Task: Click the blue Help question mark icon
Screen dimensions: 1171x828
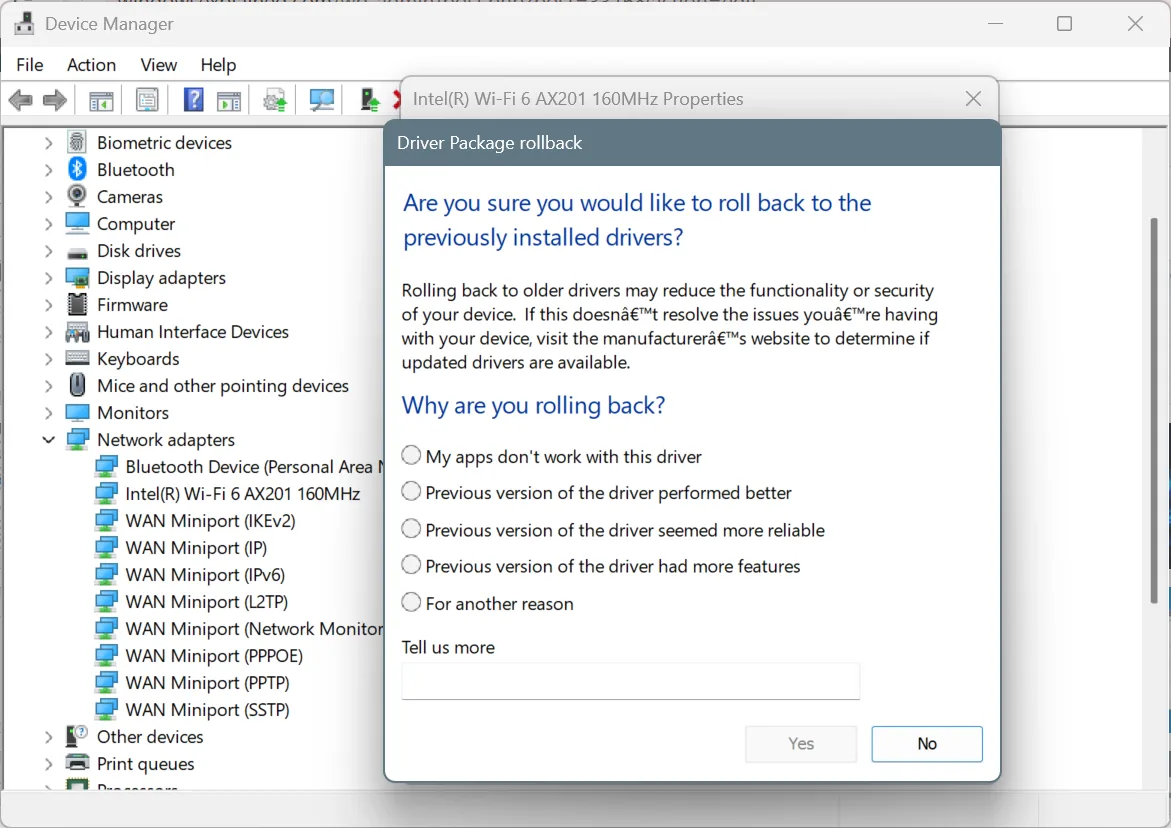Action: click(x=193, y=99)
